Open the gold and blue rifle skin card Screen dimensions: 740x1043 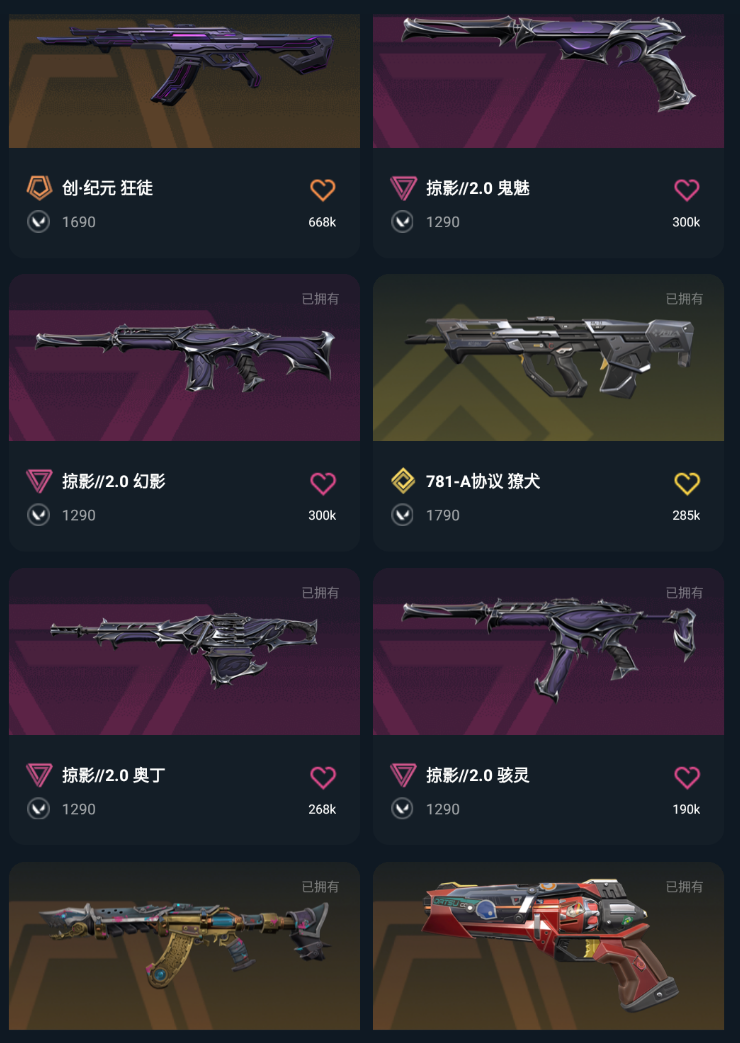(184, 947)
